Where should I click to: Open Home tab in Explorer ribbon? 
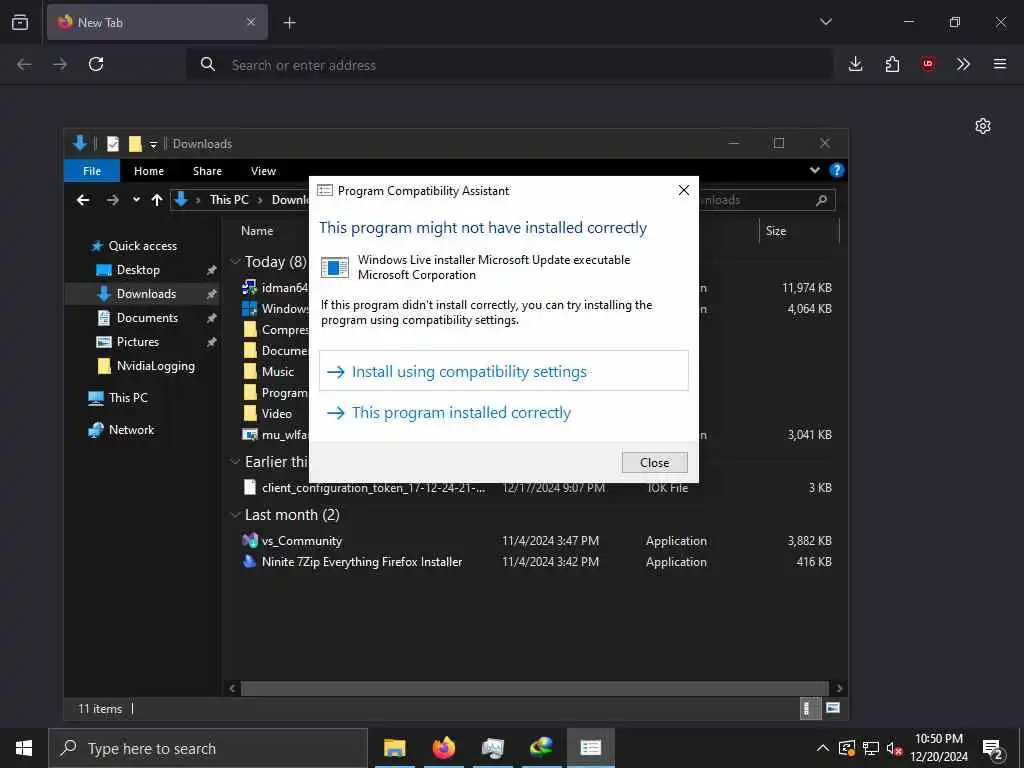[149, 171]
